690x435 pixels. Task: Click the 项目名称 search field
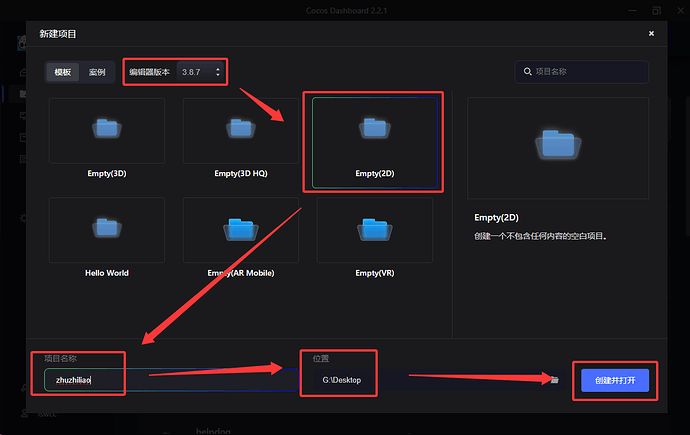[x=581, y=72]
